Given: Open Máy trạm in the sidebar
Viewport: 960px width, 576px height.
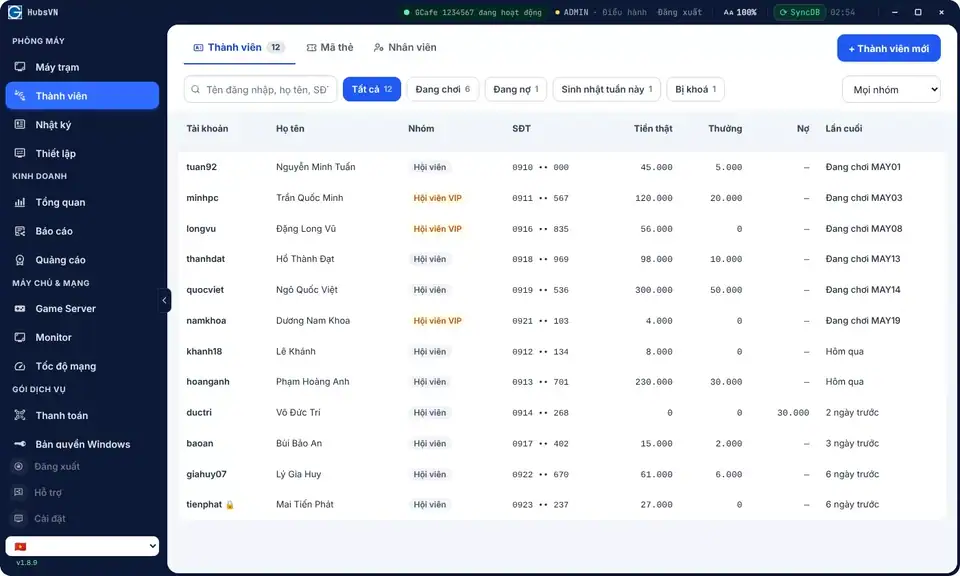Looking at the screenshot, I should click(x=82, y=67).
